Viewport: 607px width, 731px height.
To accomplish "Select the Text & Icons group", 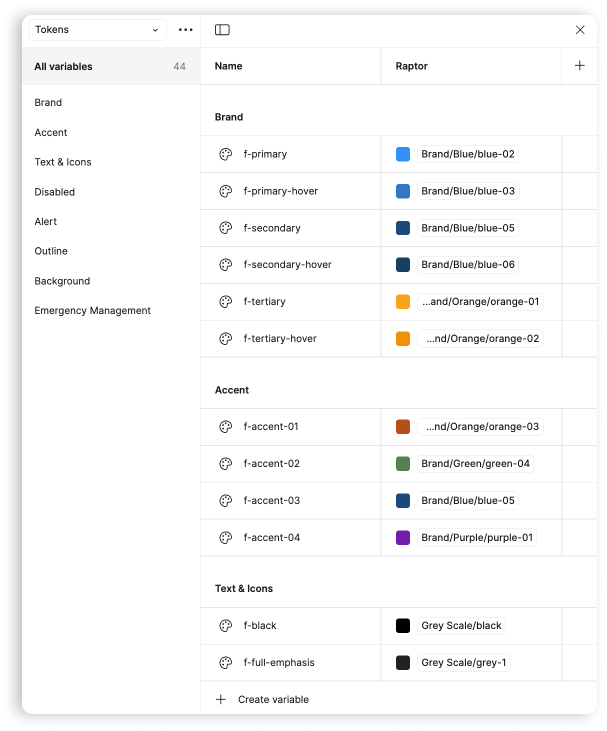I will pos(63,162).
